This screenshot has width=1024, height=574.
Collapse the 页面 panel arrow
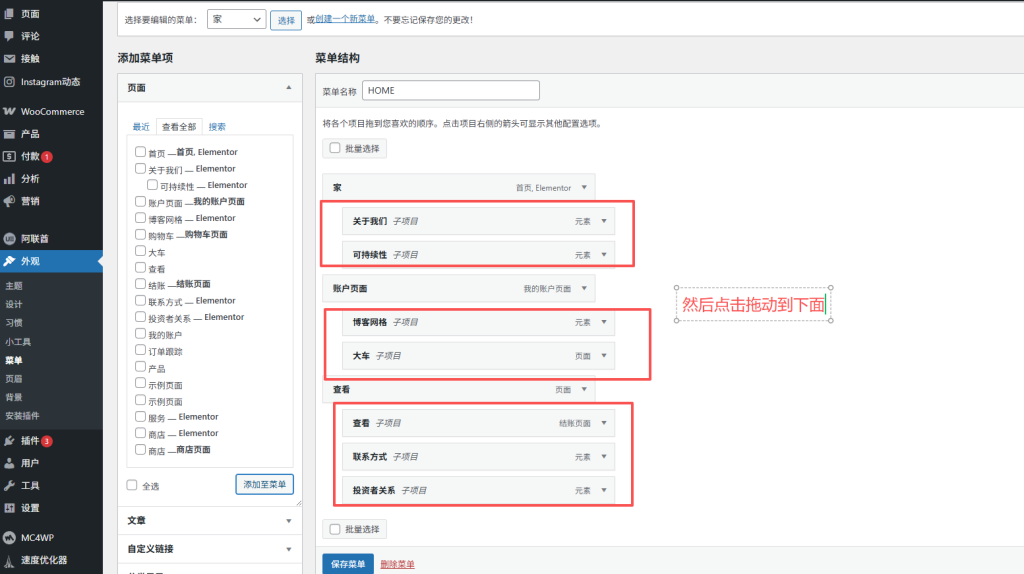click(x=289, y=88)
